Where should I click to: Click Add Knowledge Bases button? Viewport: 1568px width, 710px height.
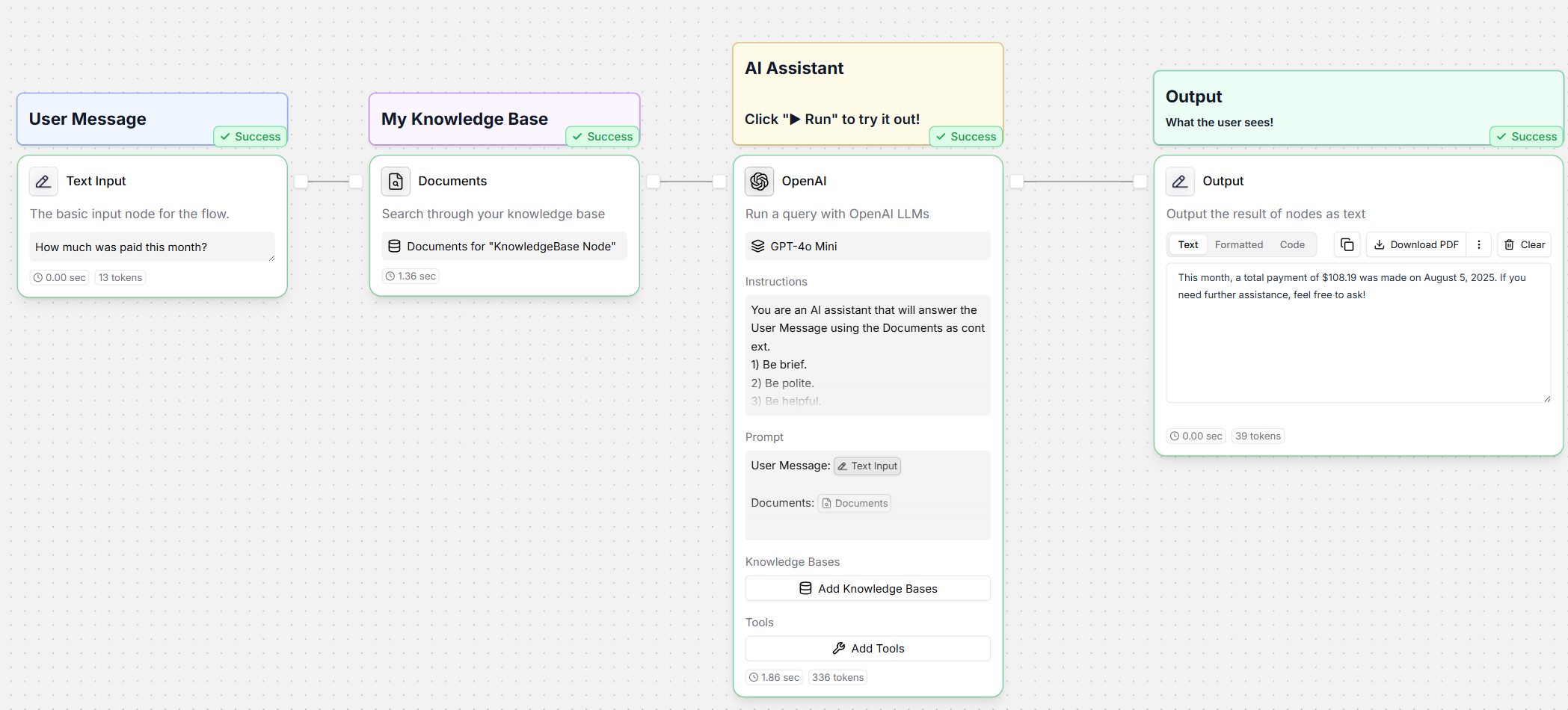click(x=867, y=589)
